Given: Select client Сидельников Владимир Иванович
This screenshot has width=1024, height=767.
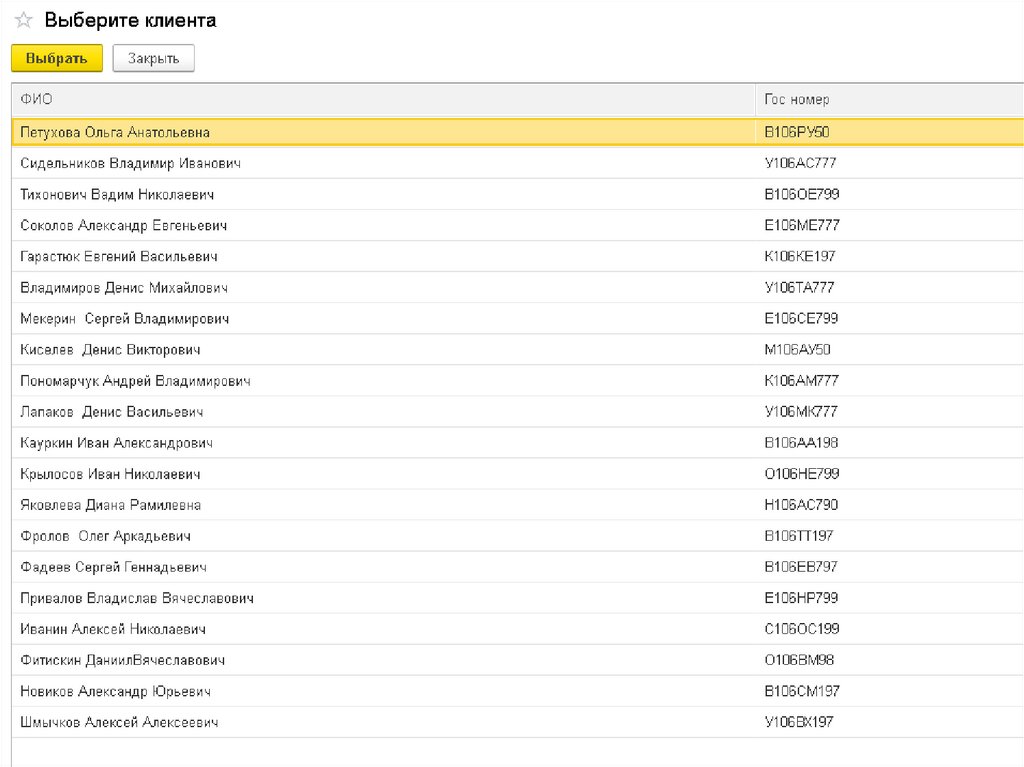Looking at the screenshot, I should 130,163.
